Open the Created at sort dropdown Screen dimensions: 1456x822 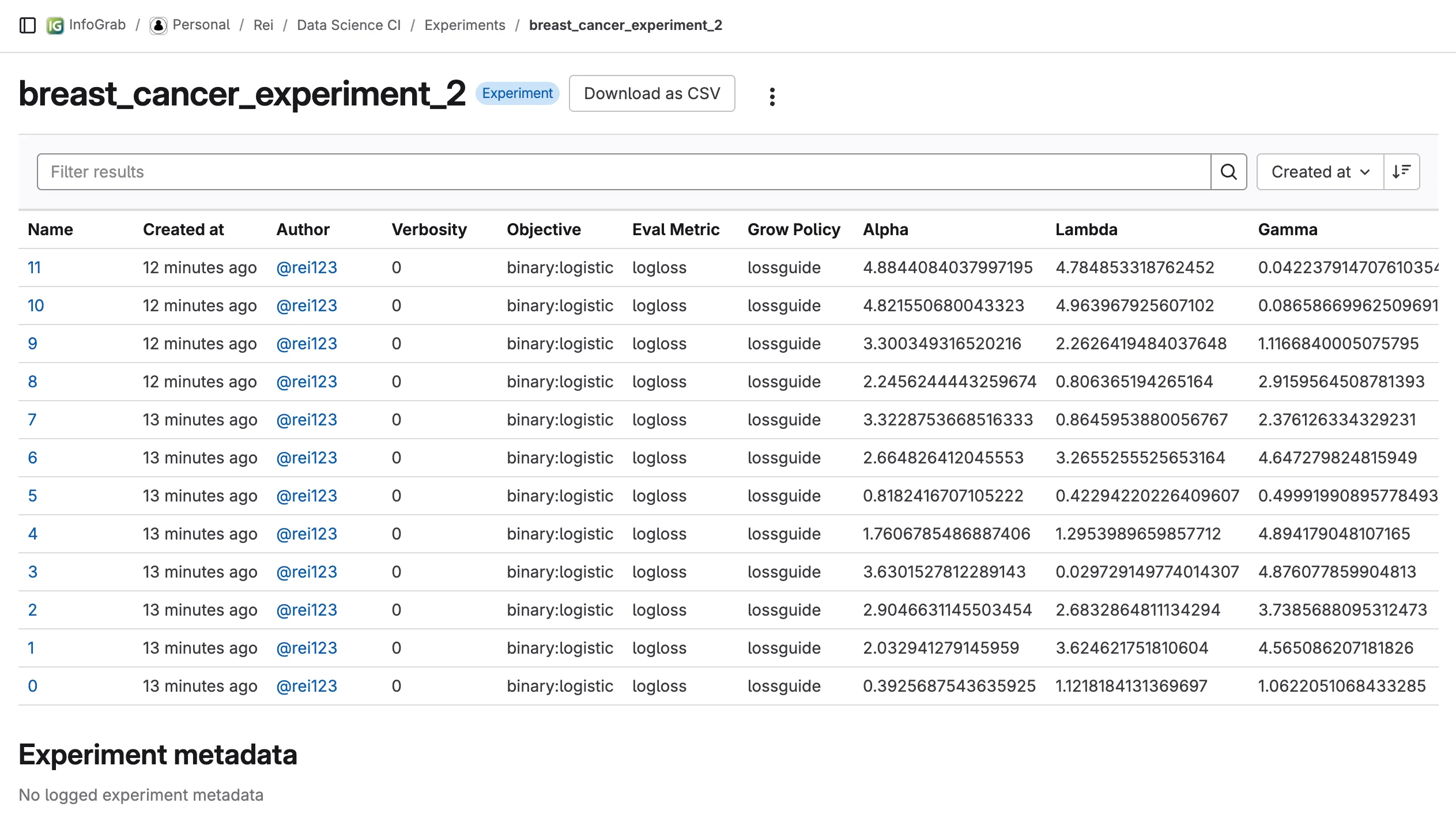1319,171
